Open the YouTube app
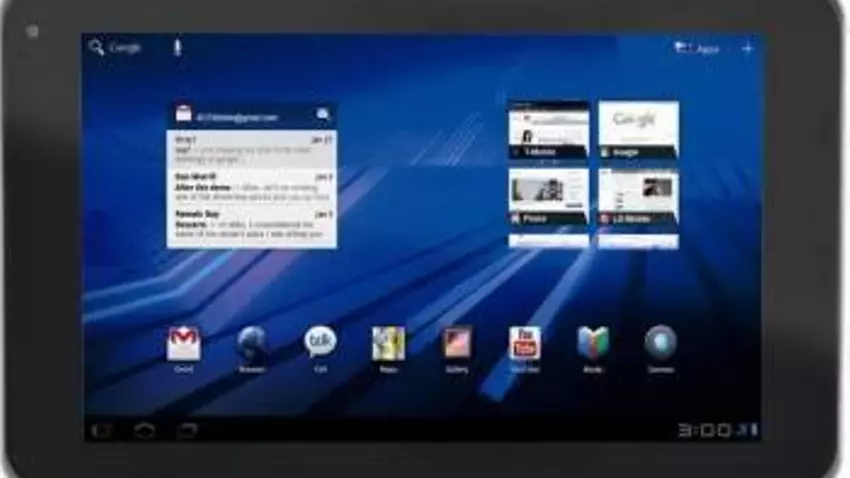850x478 pixels. (x=525, y=343)
